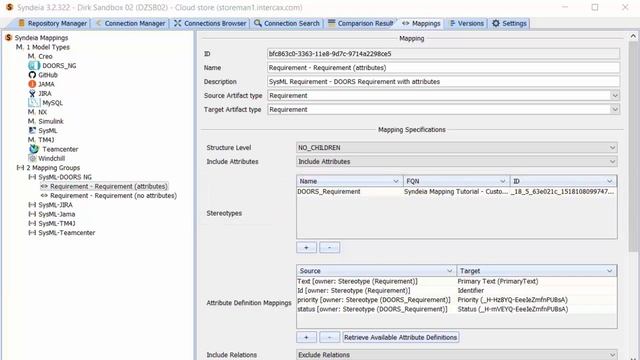Open Stereotypes FQN column dropdown arrow
640x360 pixels.
coord(503,181)
